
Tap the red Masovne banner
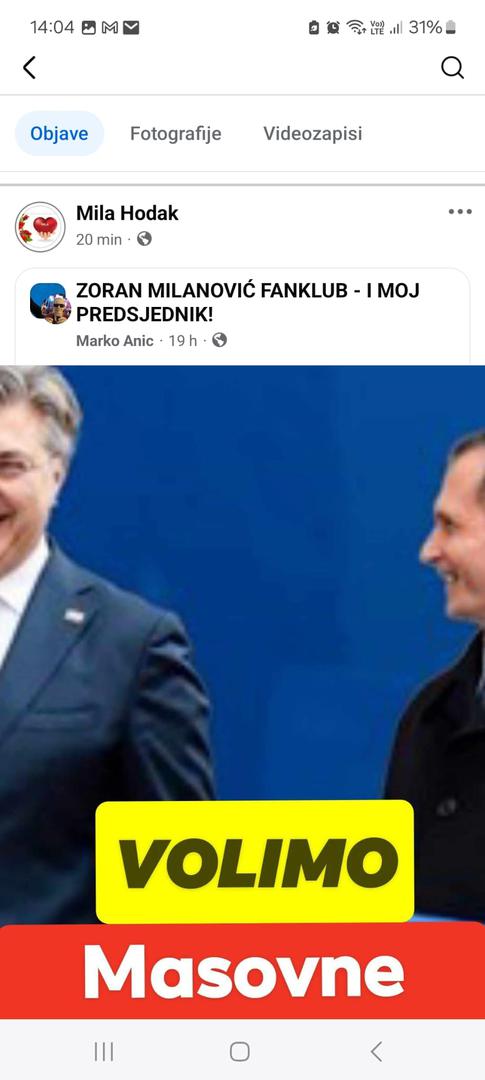click(242, 971)
